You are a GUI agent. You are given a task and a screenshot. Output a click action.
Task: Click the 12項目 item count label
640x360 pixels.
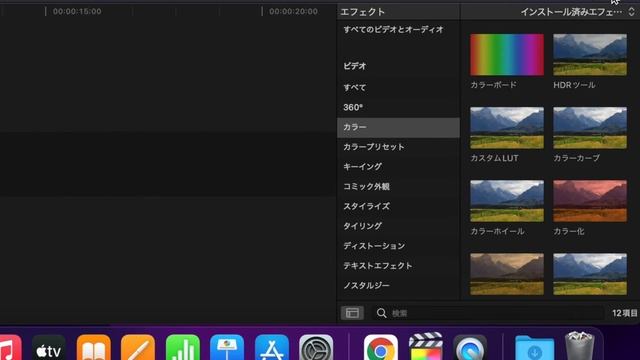pyautogui.click(x=624, y=313)
